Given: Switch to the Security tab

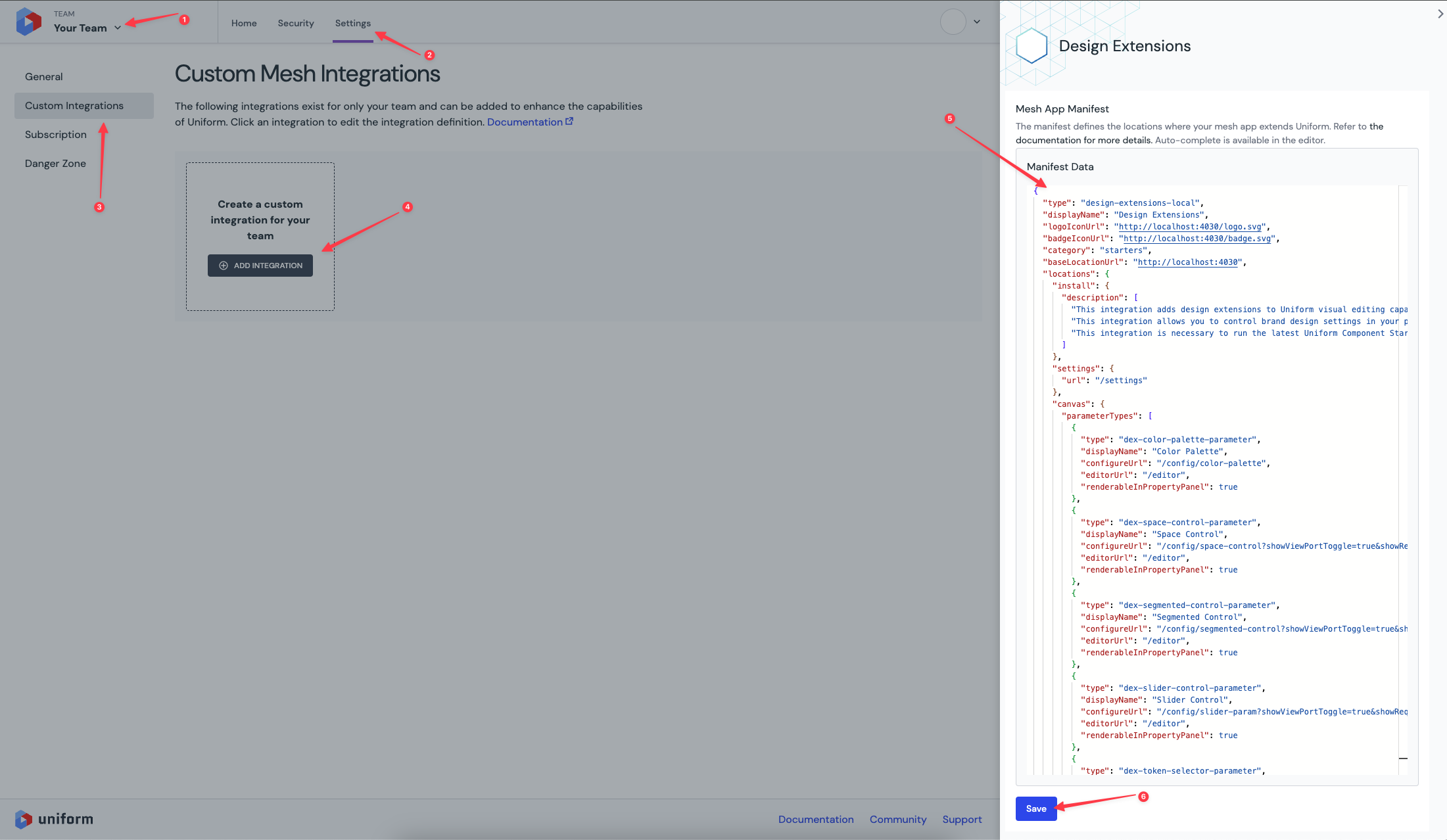Looking at the screenshot, I should tap(295, 23).
